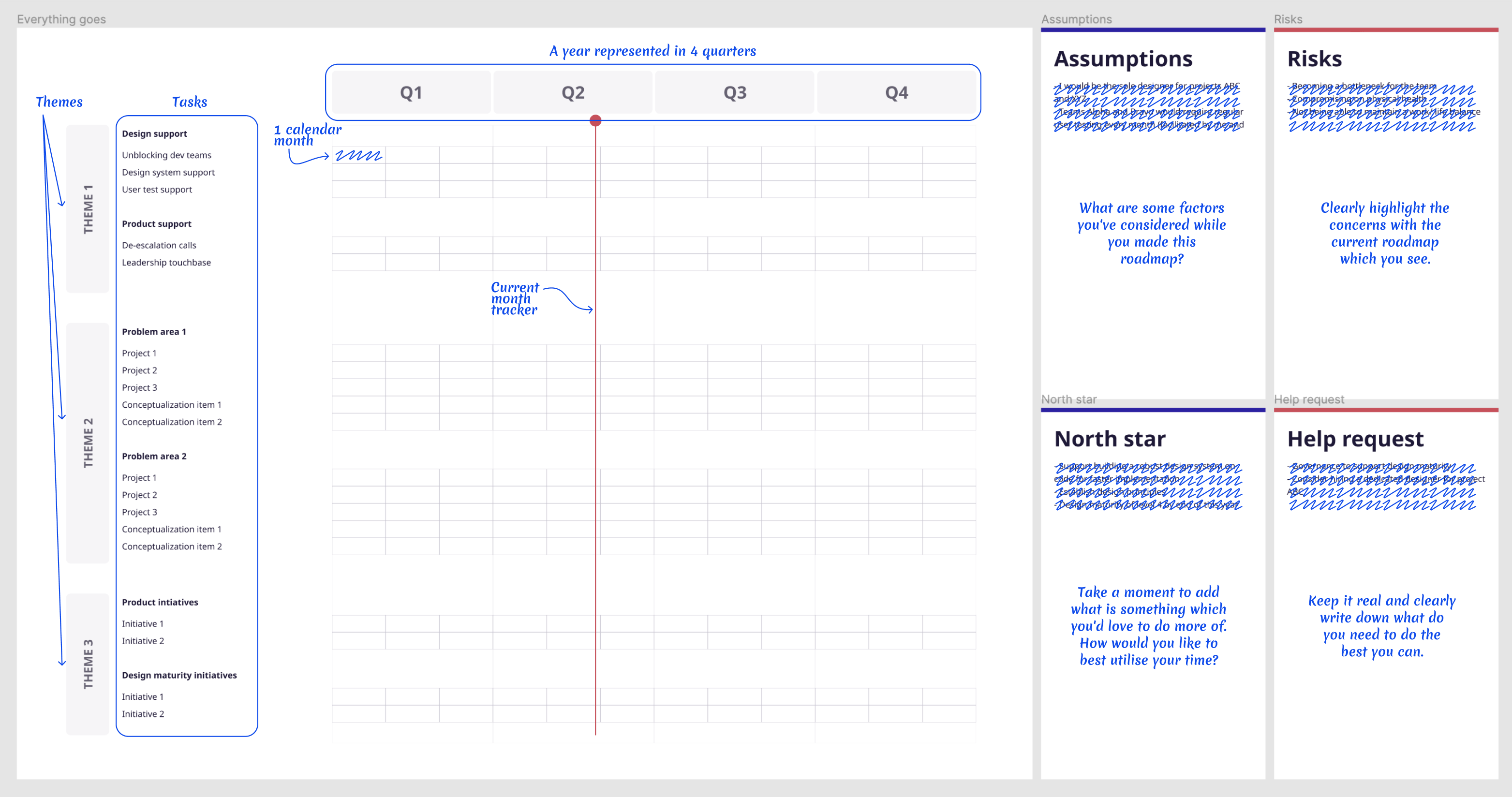
Task: Select the 'Unblocking dev teams' task
Action: [x=166, y=155]
